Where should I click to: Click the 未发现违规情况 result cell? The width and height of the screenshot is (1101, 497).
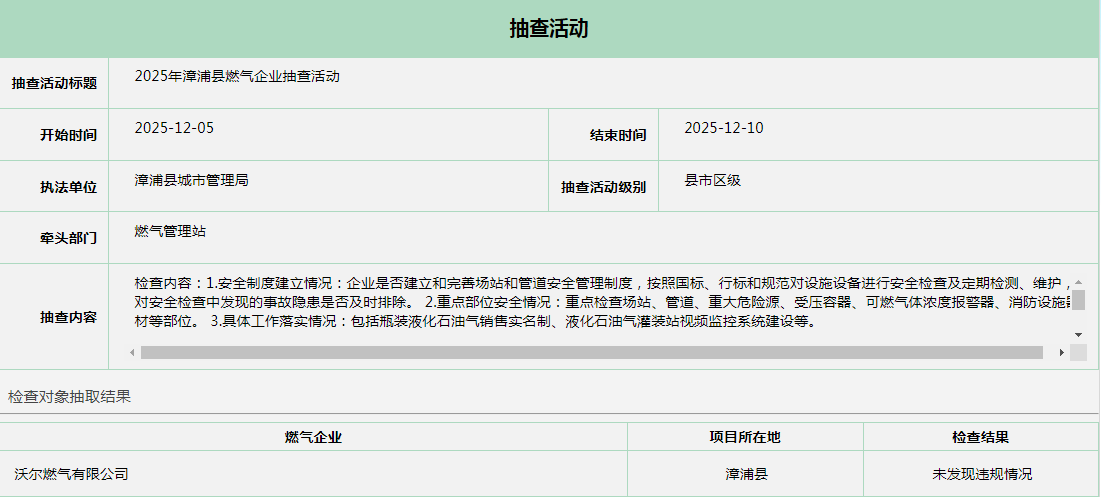(982, 474)
